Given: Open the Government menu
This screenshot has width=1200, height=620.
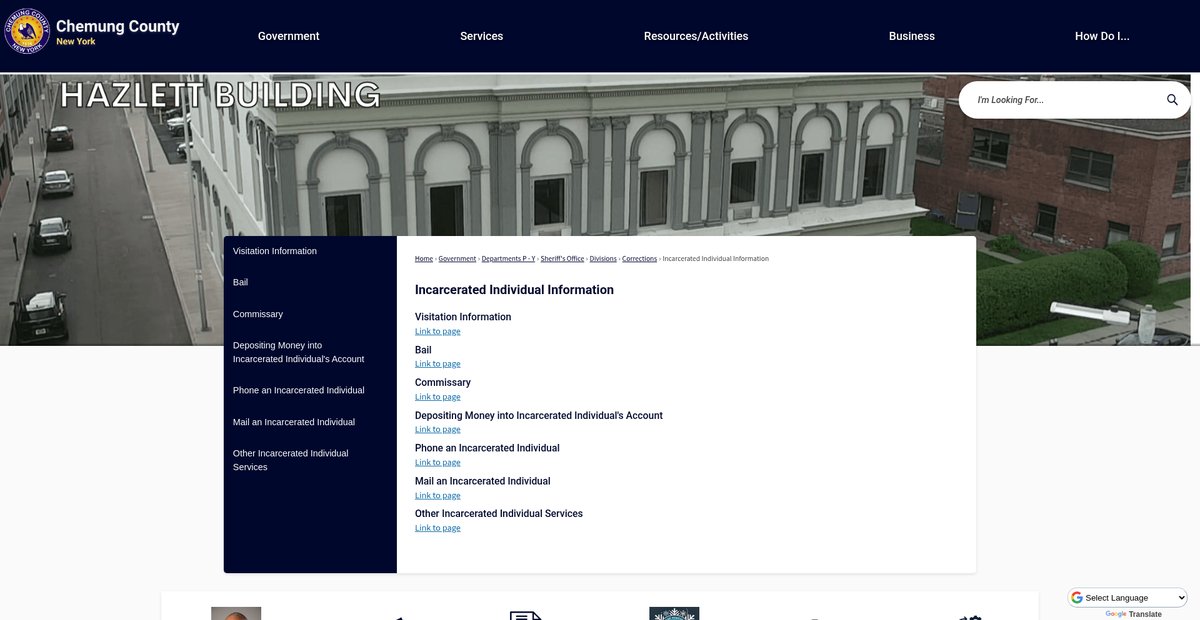Looking at the screenshot, I should (288, 36).
